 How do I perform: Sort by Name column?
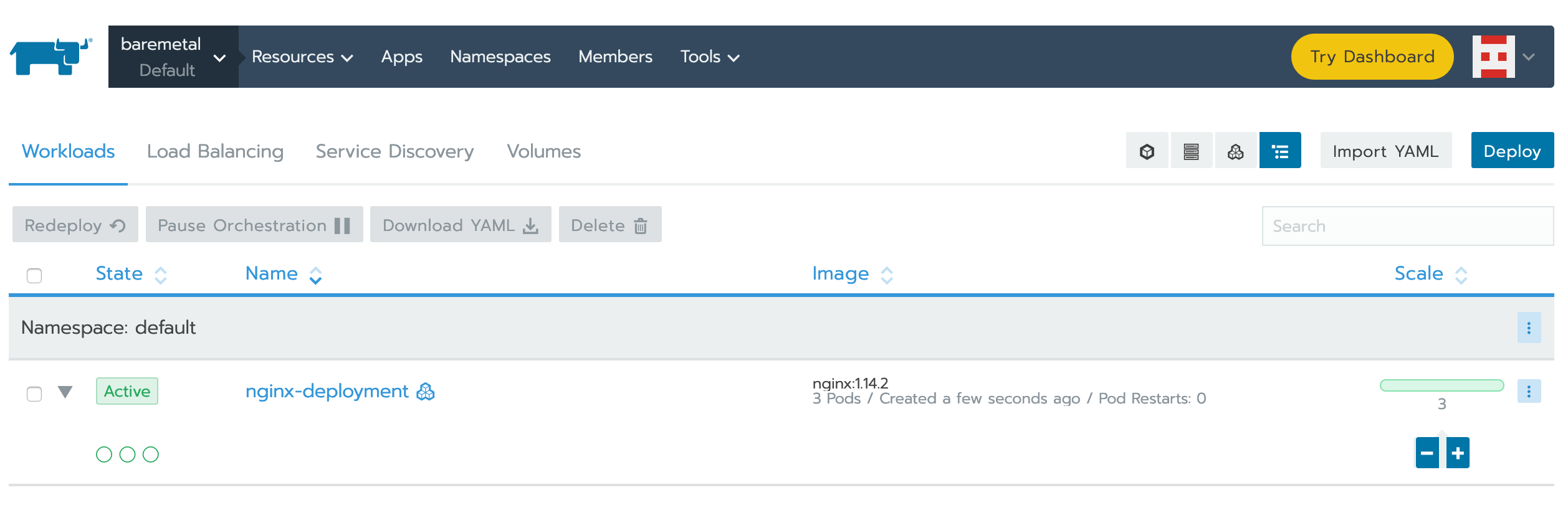pos(284,274)
